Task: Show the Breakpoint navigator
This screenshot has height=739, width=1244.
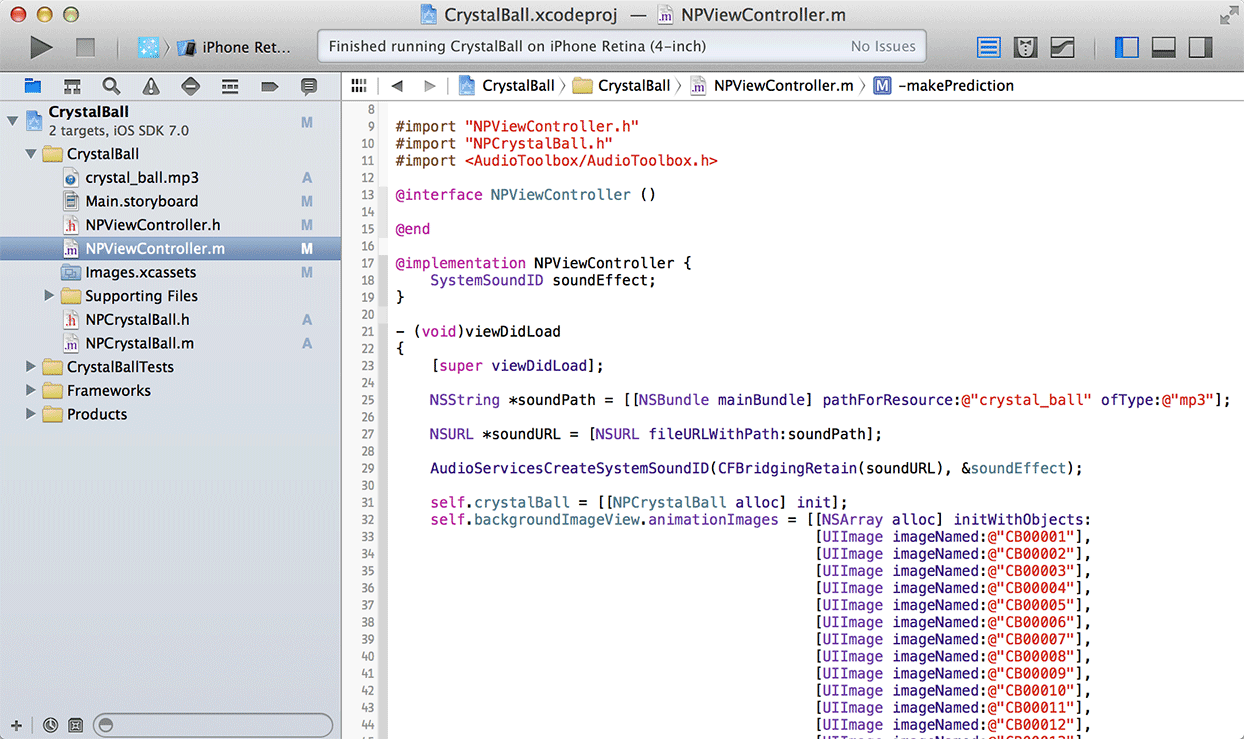Action: point(269,86)
